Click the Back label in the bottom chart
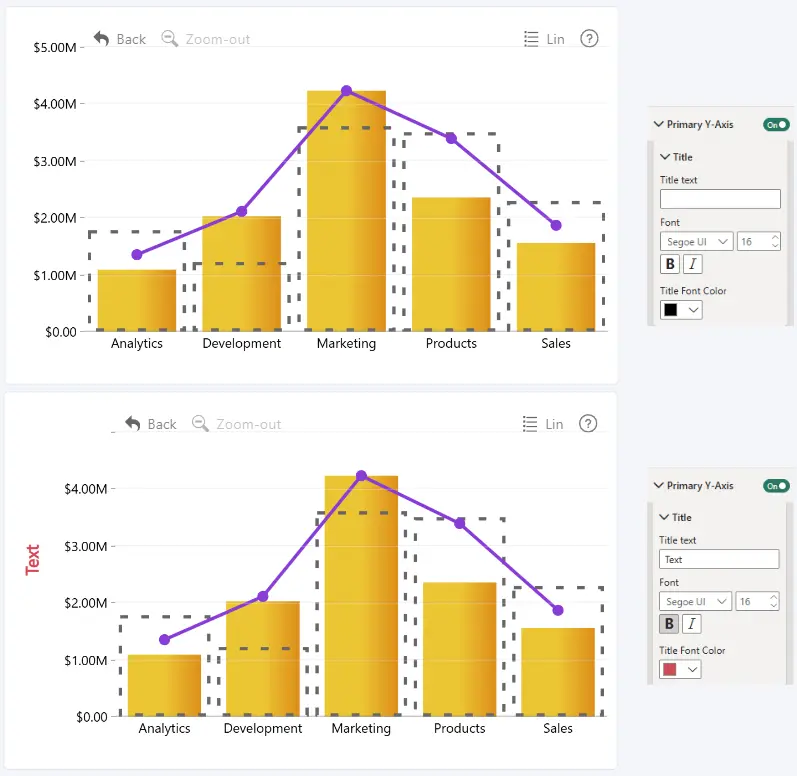The width and height of the screenshot is (797, 776). click(x=162, y=424)
